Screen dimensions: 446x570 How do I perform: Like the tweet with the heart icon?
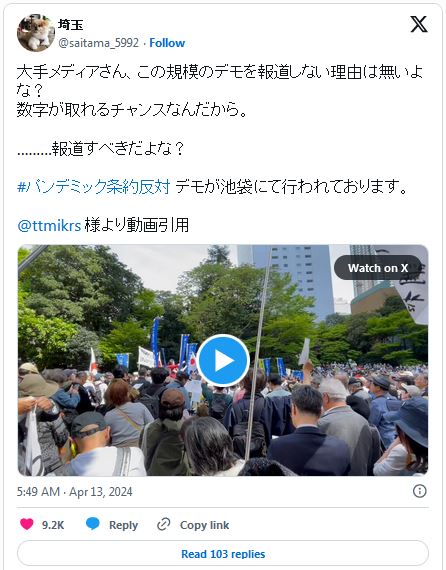[27, 524]
